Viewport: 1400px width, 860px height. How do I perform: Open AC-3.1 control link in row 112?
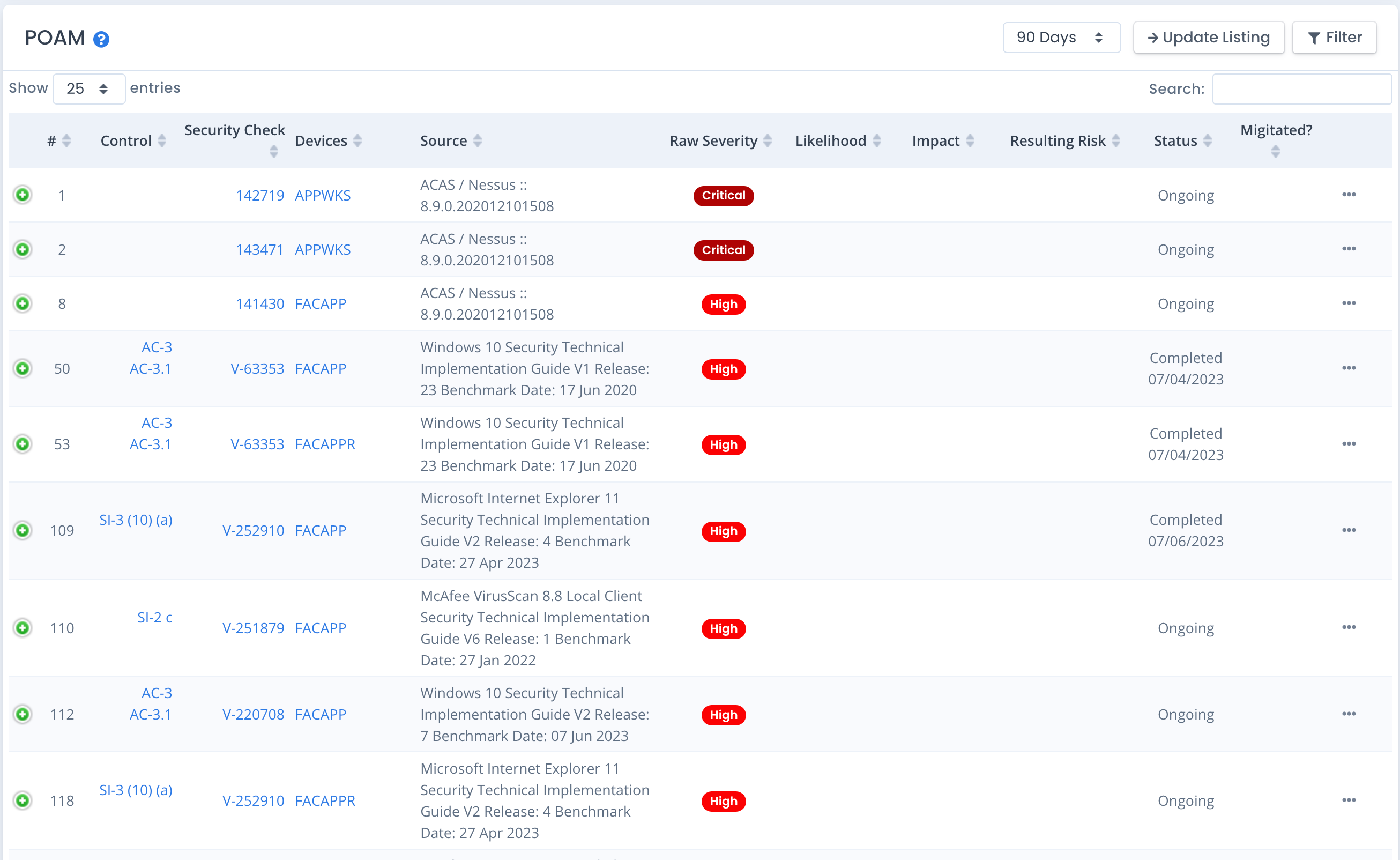click(151, 714)
